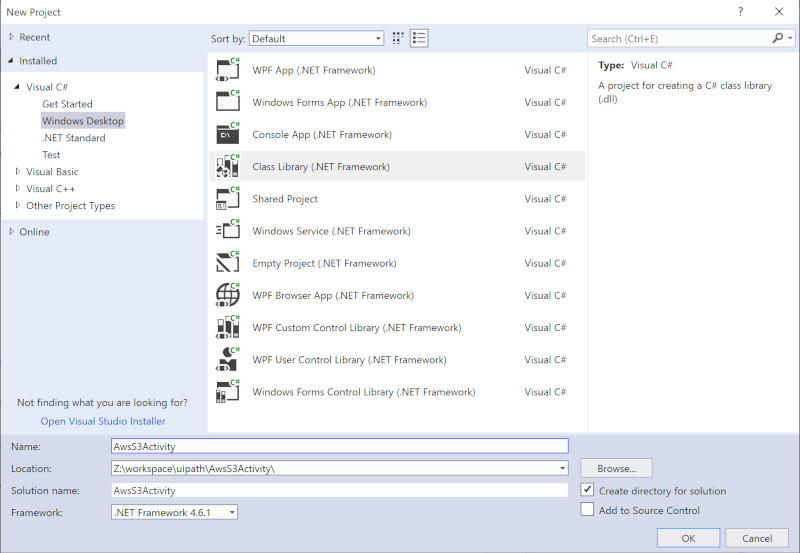The height and width of the screenshot is (553, 800).
Task: Click the WPF App project template icon
Action: point(228,71)
